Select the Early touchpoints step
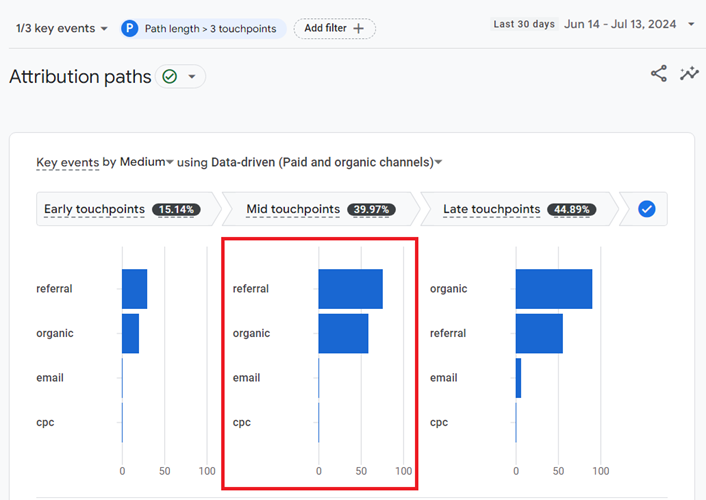 click(128, 209)
